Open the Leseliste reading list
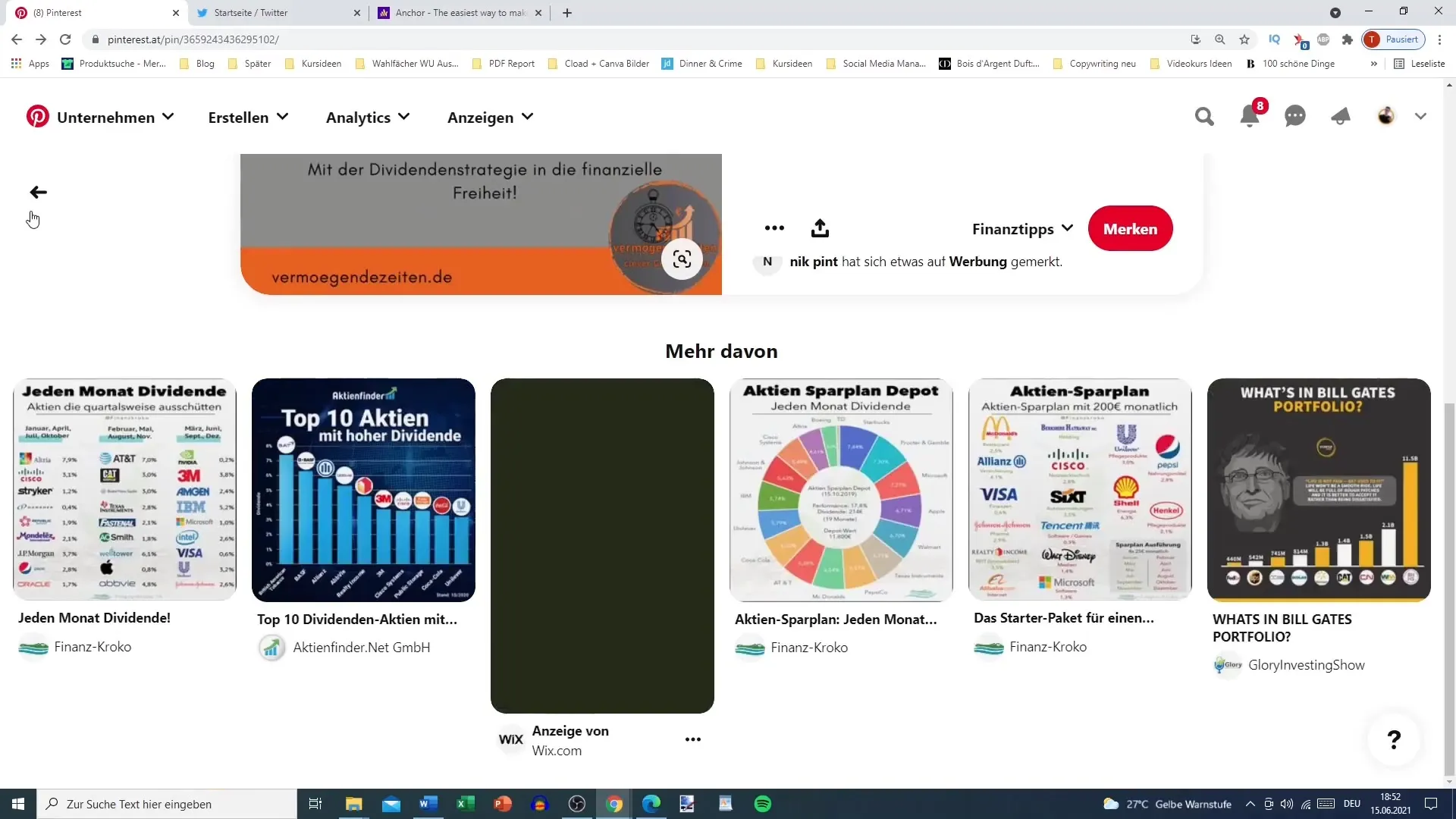 tap(1420, 64)
